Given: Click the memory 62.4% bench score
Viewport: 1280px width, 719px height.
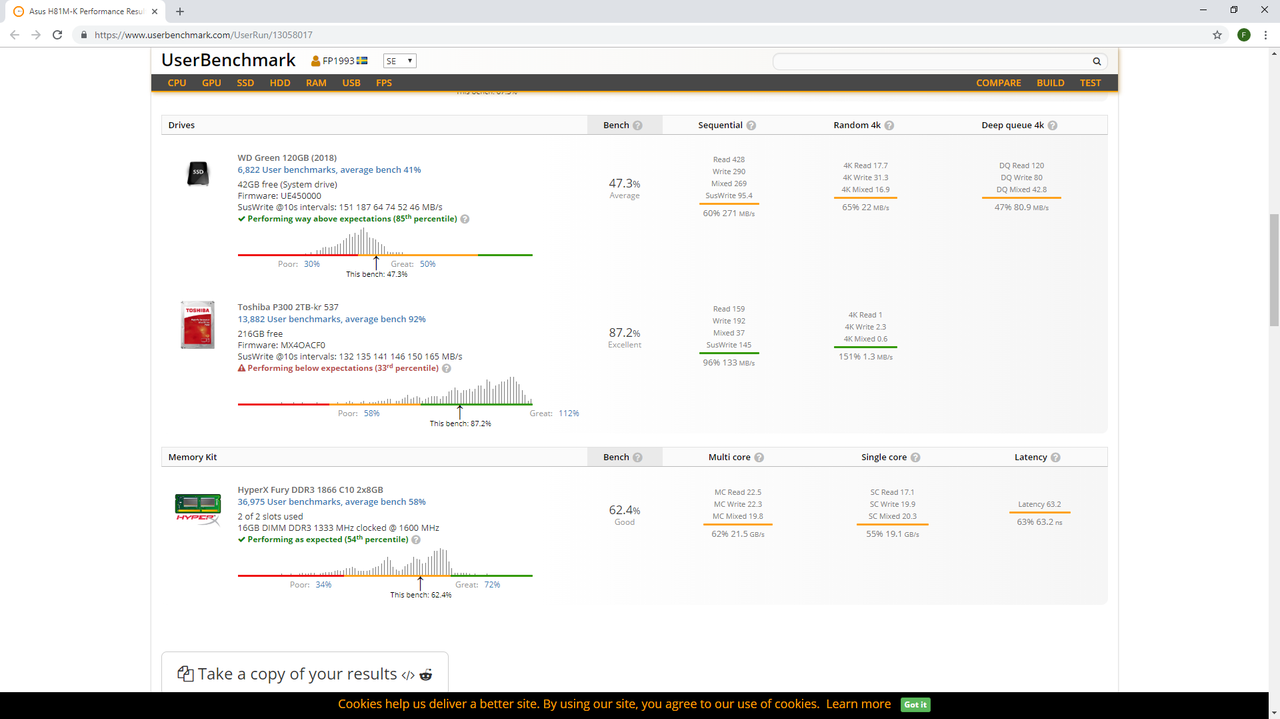Looking at the screenshot, I should tap(624, 510).
